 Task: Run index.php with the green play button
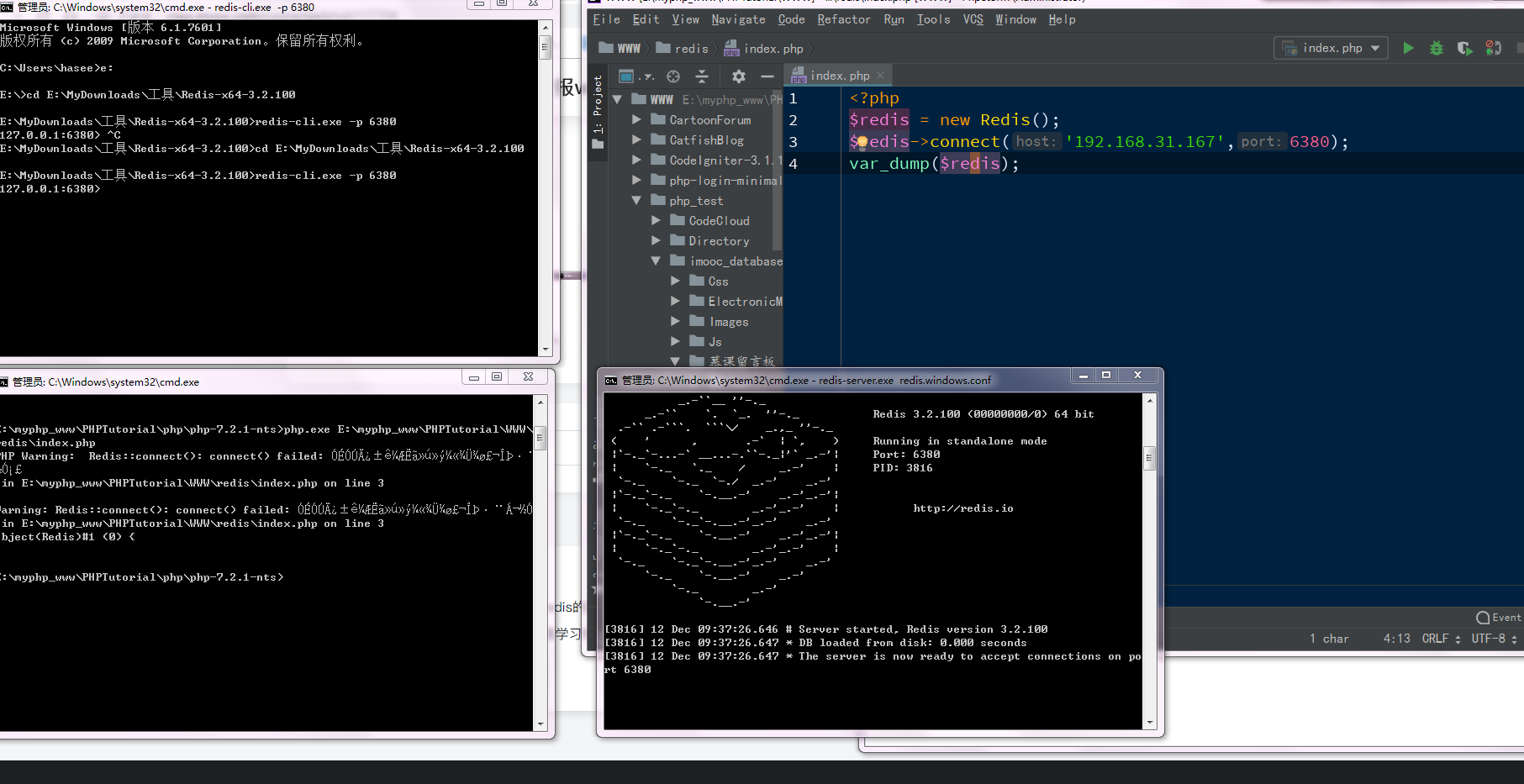1408,48
